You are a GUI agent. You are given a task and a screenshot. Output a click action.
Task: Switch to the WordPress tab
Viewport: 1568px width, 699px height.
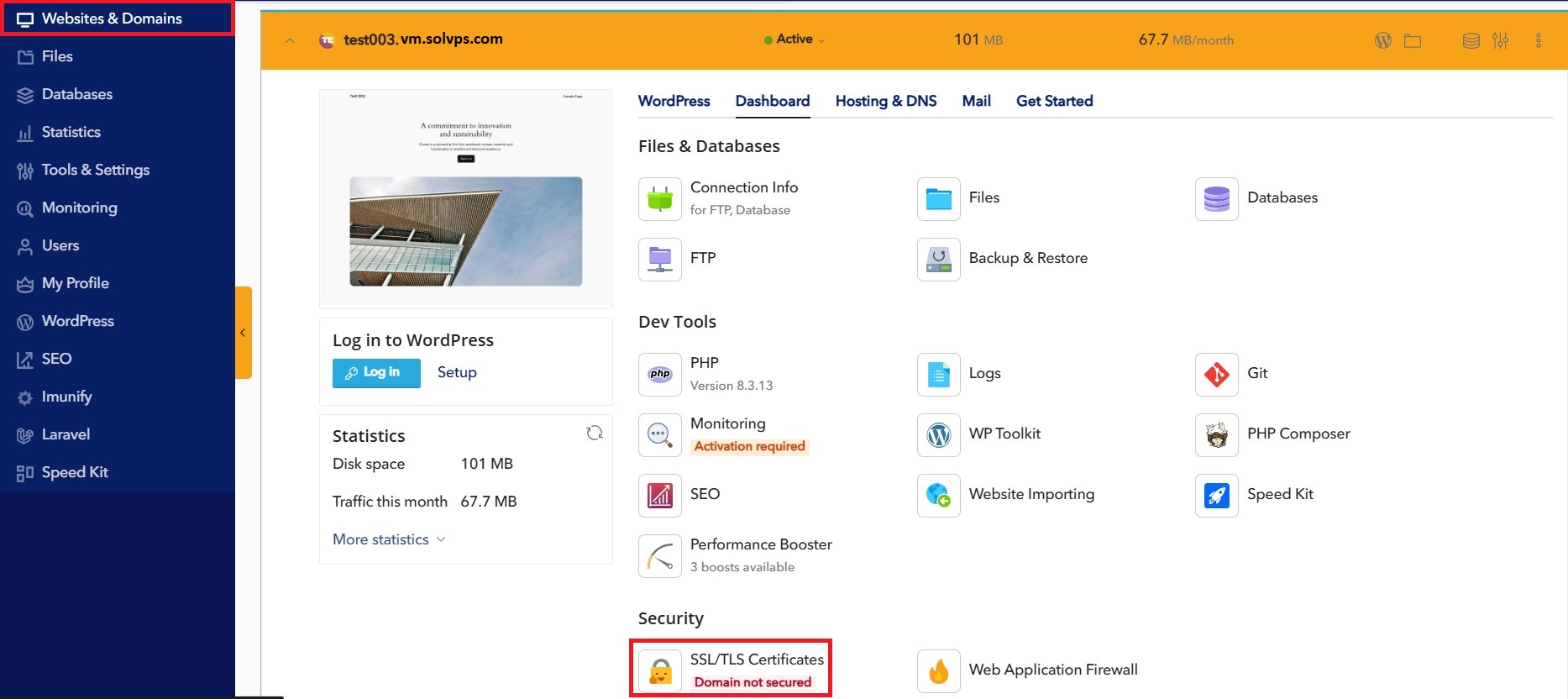[674, 101]
